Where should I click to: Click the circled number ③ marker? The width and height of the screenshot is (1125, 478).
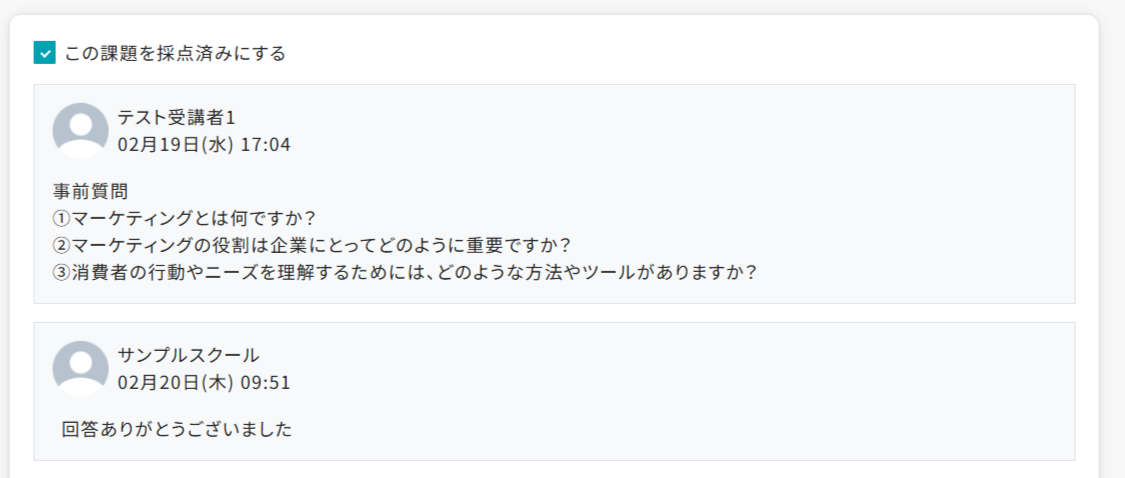(x=61, y=272)
